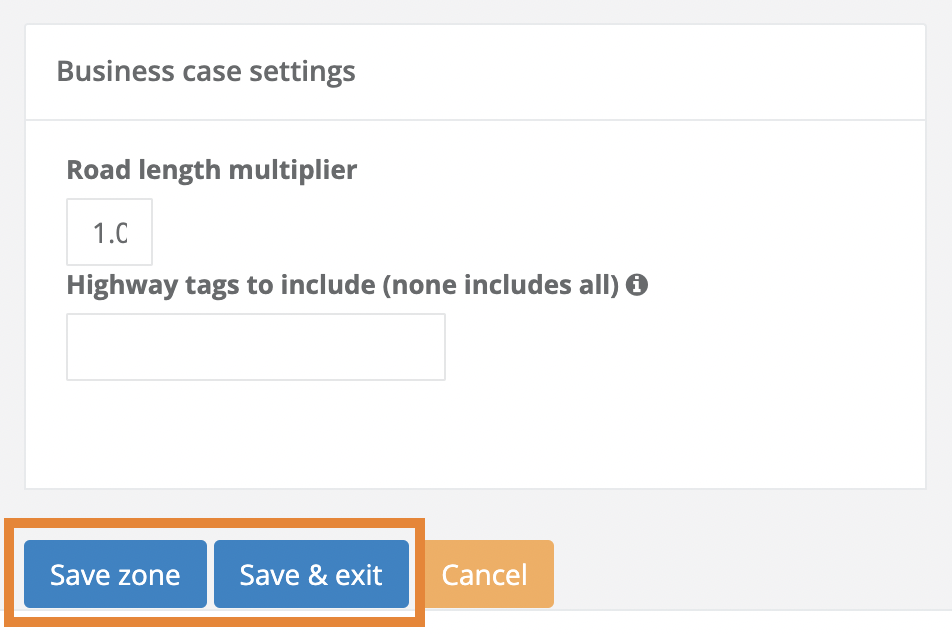Place cursor in the empty highway tags box
Image resolution: width=952 pixels, height=634 pixels.
[x=256, y=347]
